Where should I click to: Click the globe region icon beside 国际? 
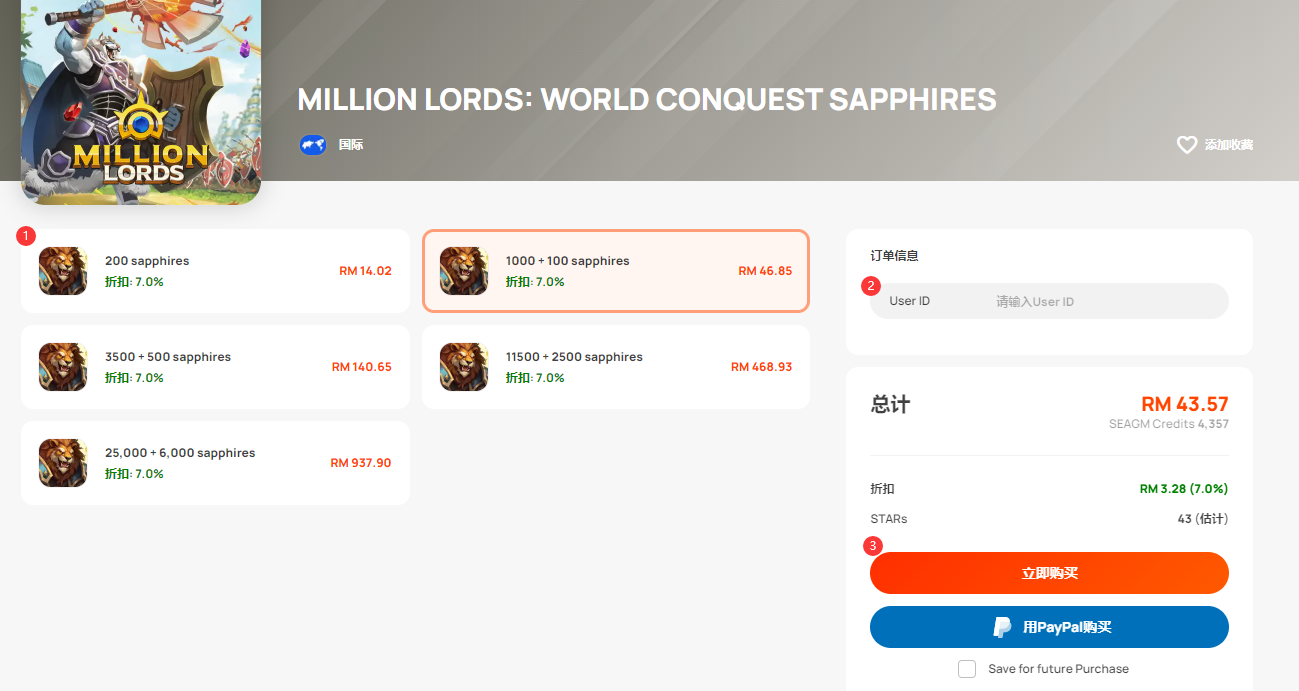(313, 145)
